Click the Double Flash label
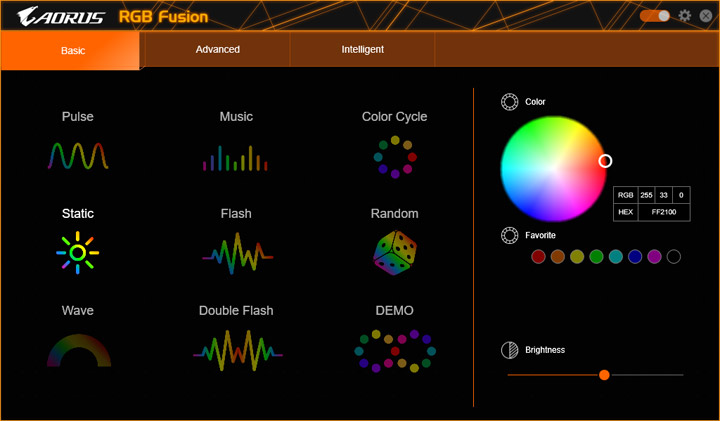The height and width of the screenshot is (421, 720). coord(236,310)
